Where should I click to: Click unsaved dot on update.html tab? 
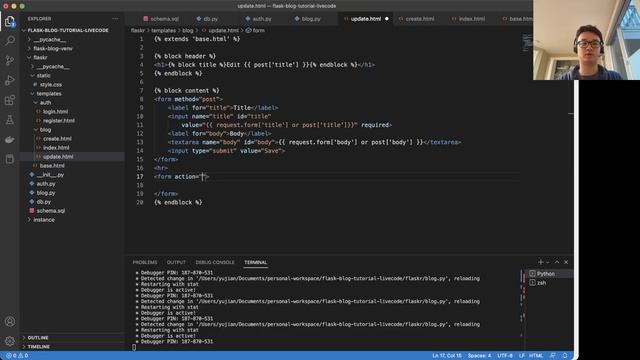[387, 19]
